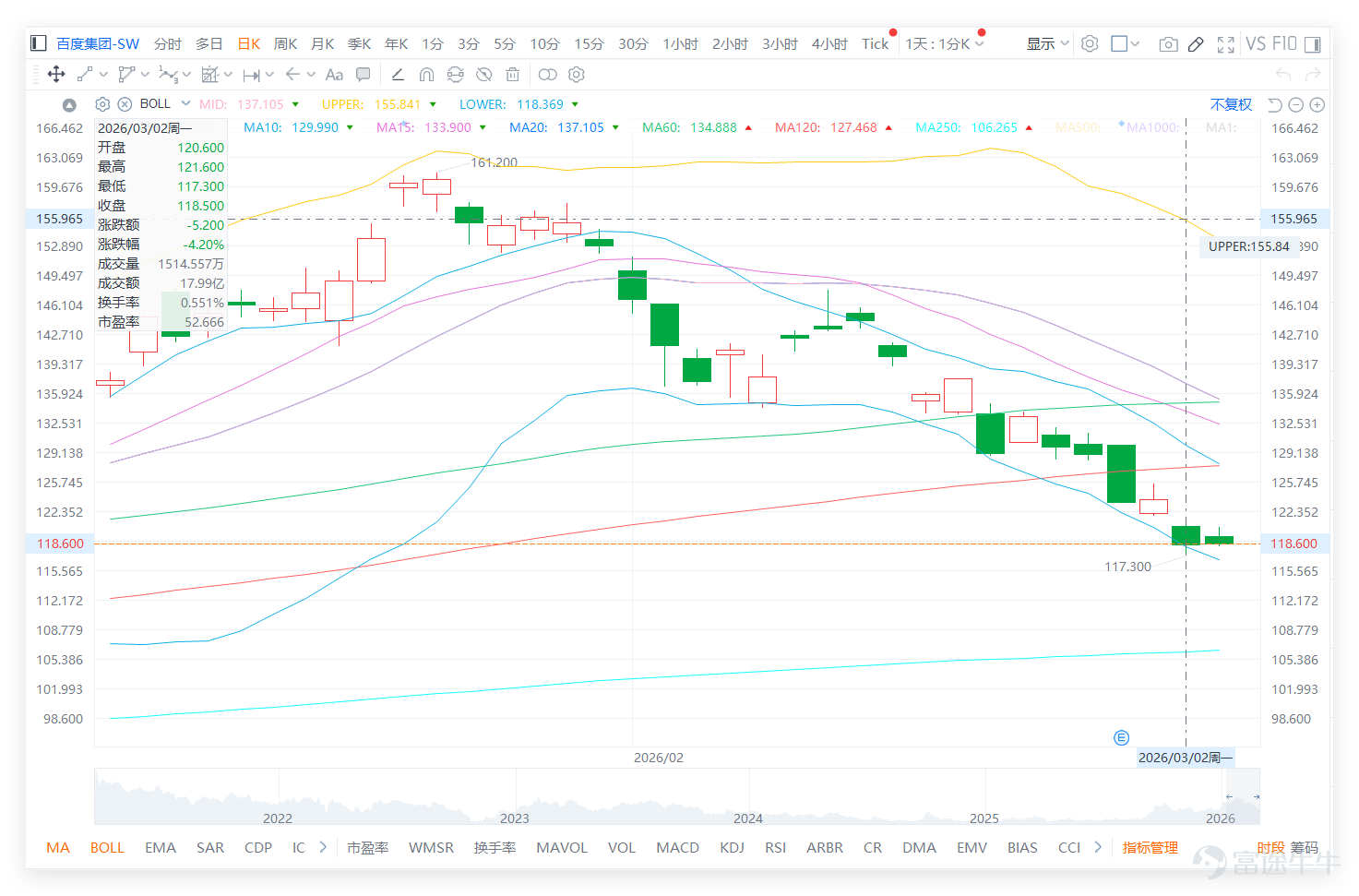Open the 百度集团-SW stock title

pyautogui.click(x=98, y=43)
